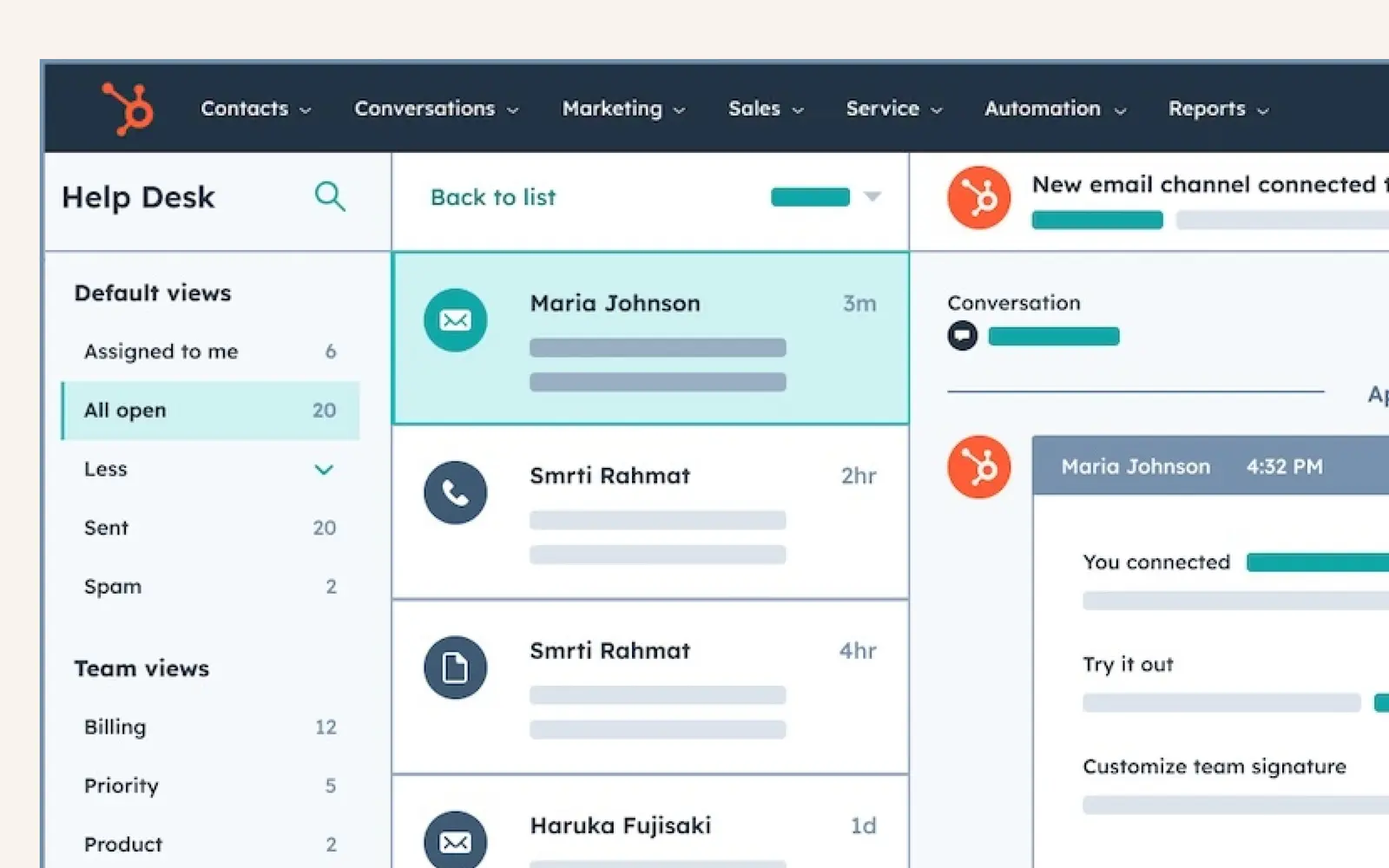Click the Customize team signature text
1389x868 pixels.
click(x=1215, y=766)
